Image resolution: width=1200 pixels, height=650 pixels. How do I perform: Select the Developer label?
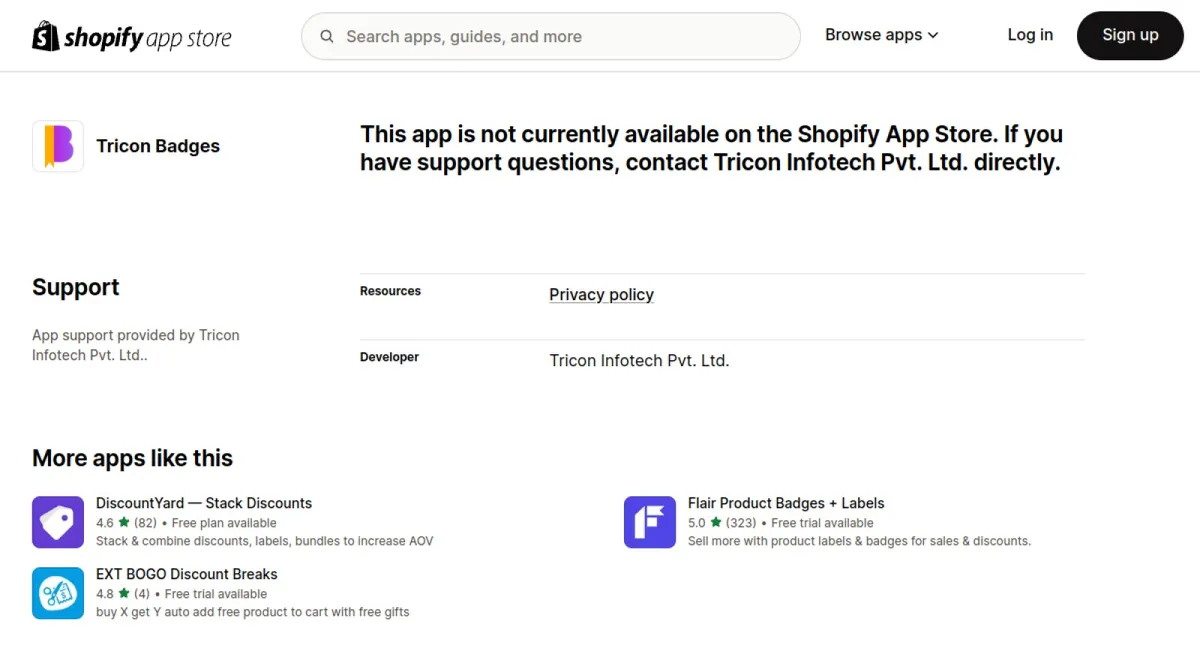click(x=389, y=357)
